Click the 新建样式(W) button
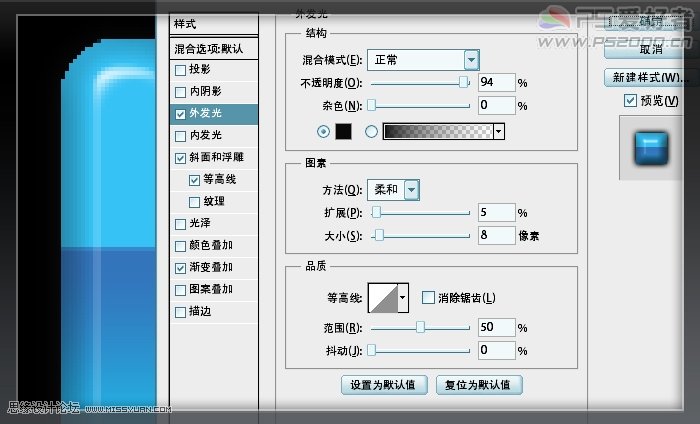The height and width of the screenshot is (424, 700). click(x=650, y=78)
